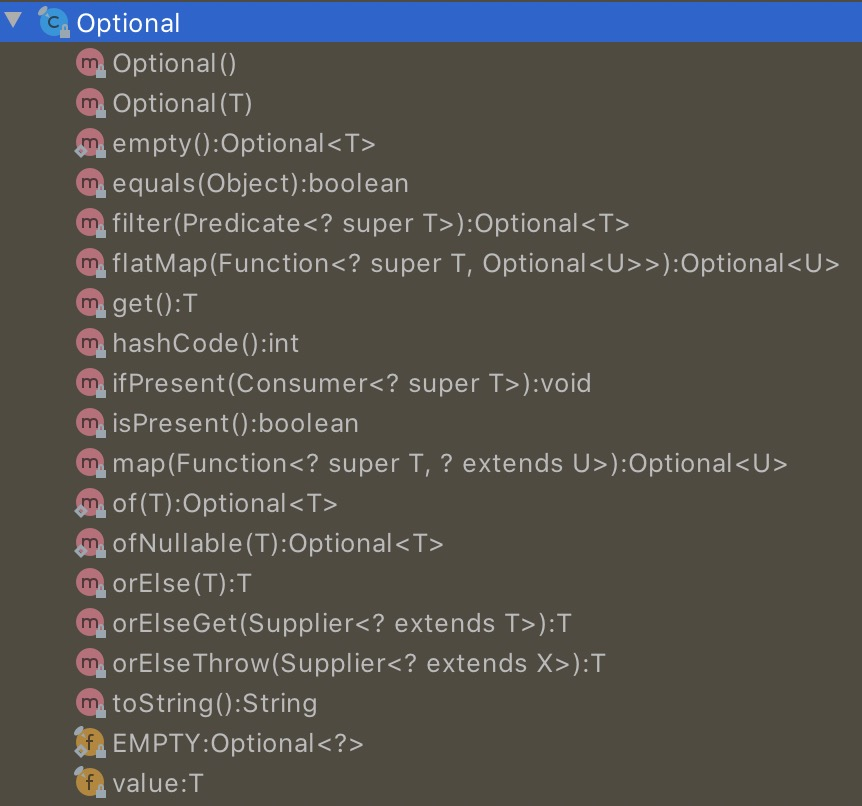The image size is (862, 806).
Task: Click the static method icon beside empty()
Action: tap(91, 142)
